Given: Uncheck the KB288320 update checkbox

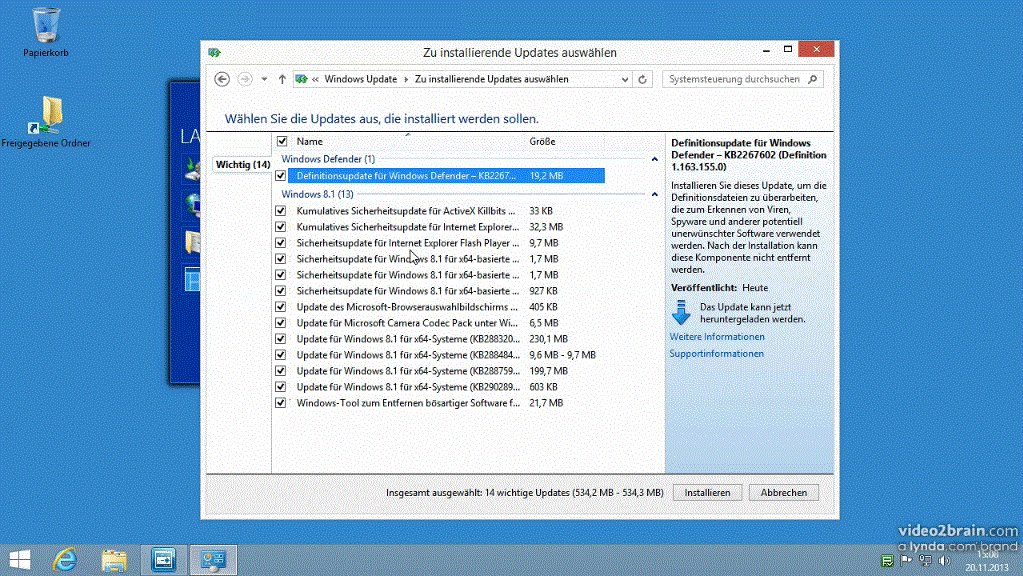Looking at the screenshot, I should pyautogui.click(x=281, y=339).
